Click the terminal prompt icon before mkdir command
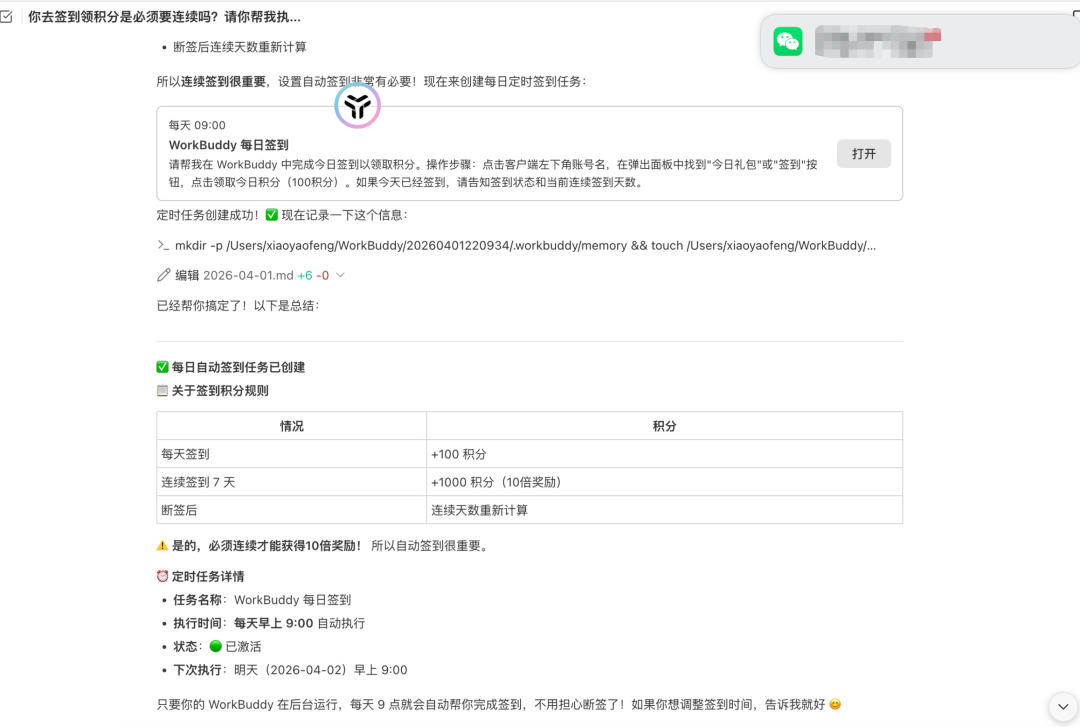The height and width of the screenshot is (727, 1080). [x=163, y=245]
